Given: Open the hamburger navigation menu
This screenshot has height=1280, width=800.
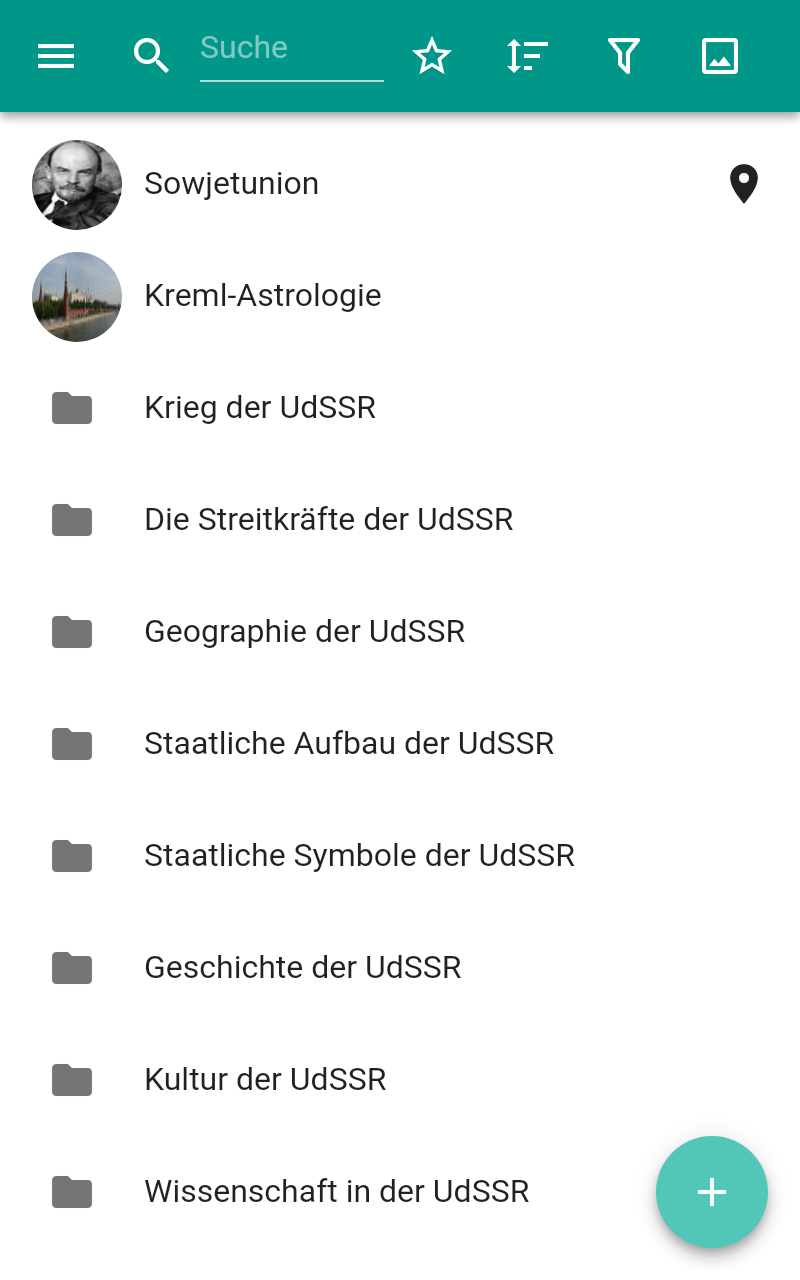Looking at the screenshot, I should pos(56,56).
